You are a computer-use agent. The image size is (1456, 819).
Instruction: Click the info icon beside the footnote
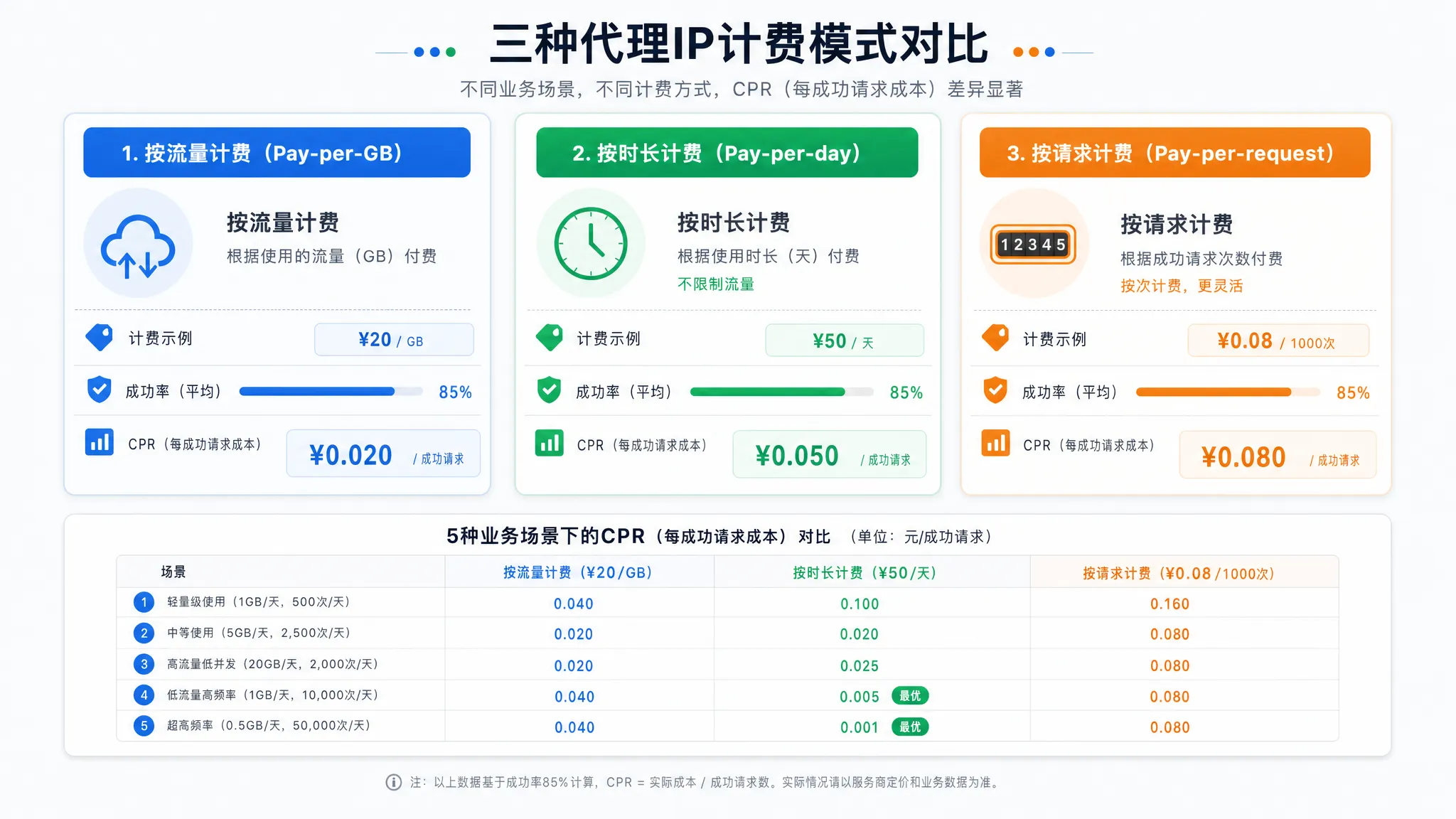[x=393, y=782]
